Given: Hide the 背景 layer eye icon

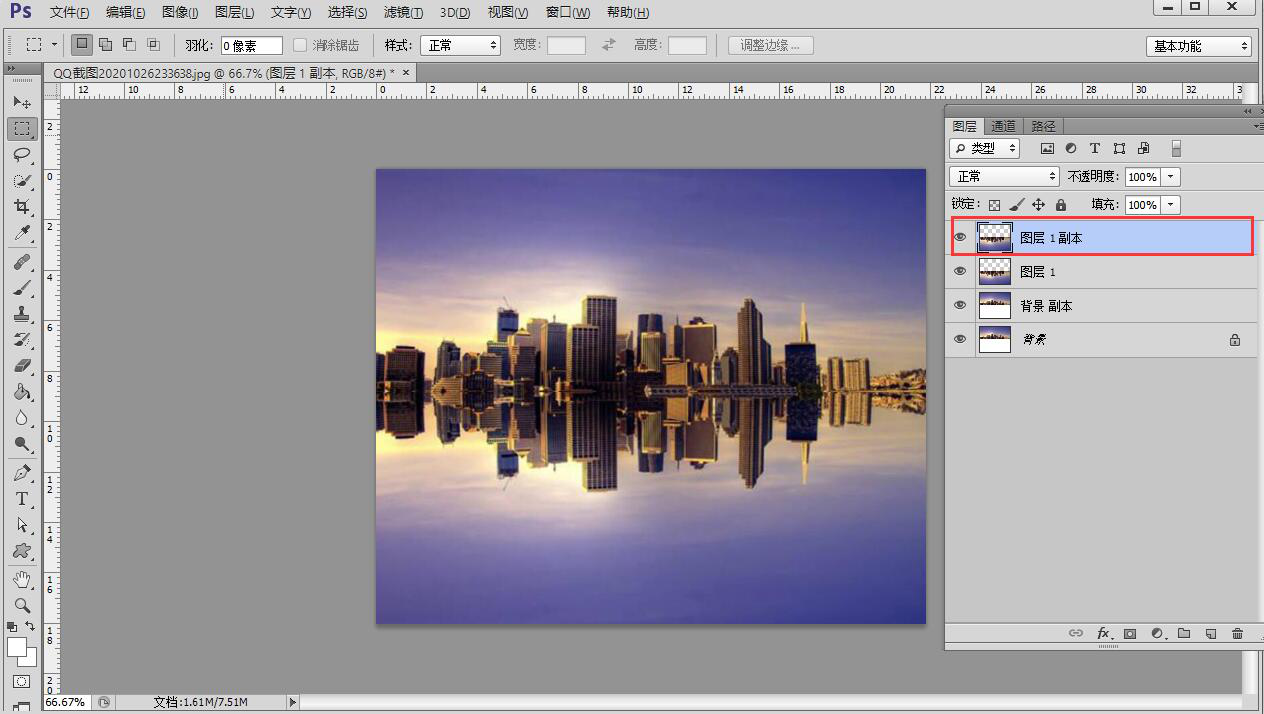Looking at the screenshot, I should click(960, 340).
